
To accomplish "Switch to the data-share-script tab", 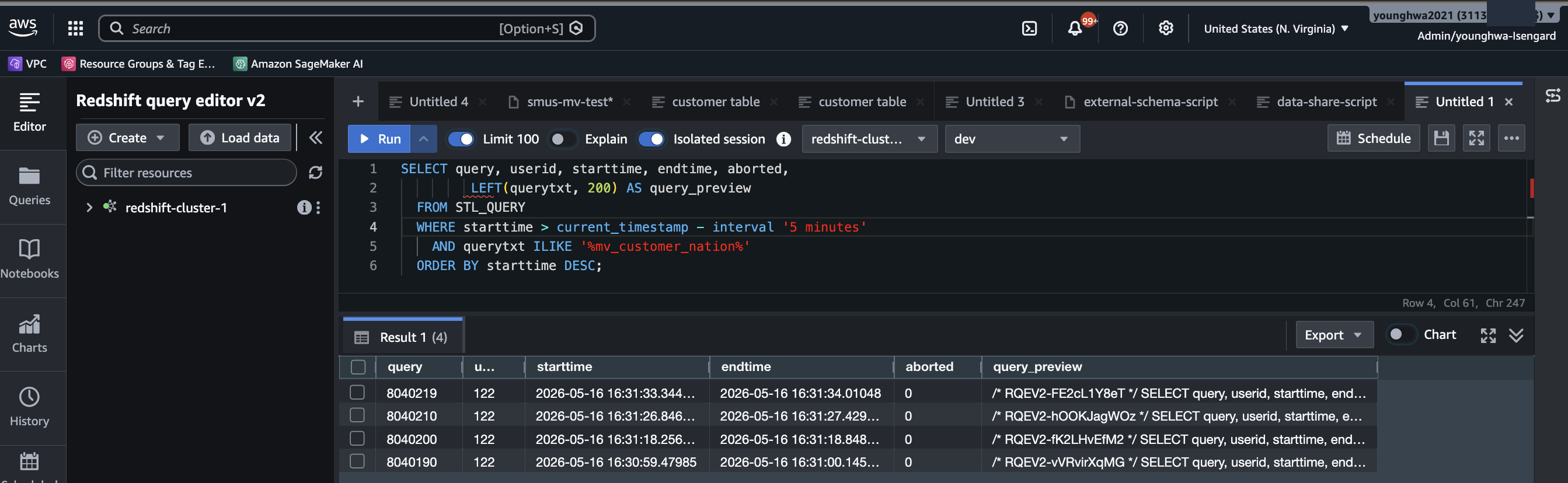I will click(x=1326, y=102).
